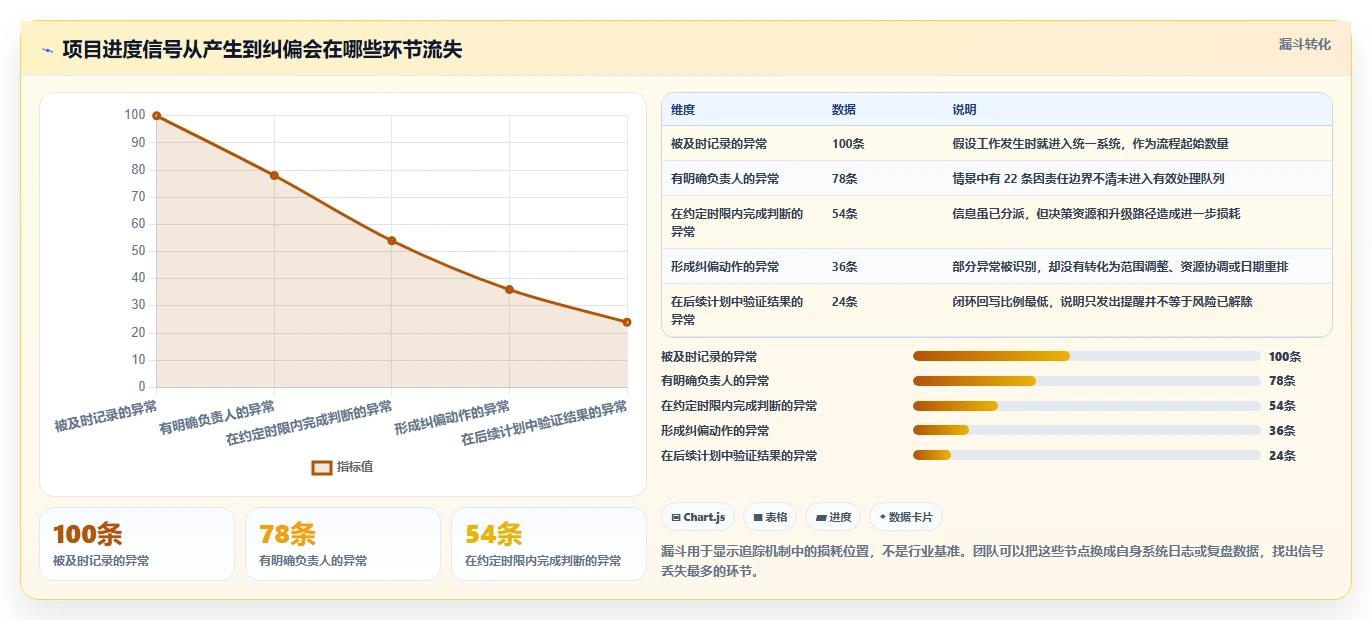Click the 形成纠偏动作的异常 progress bar
The height and width of the screenshot is (620, 1372).
pyautogui.click(x=1087, y=431)
